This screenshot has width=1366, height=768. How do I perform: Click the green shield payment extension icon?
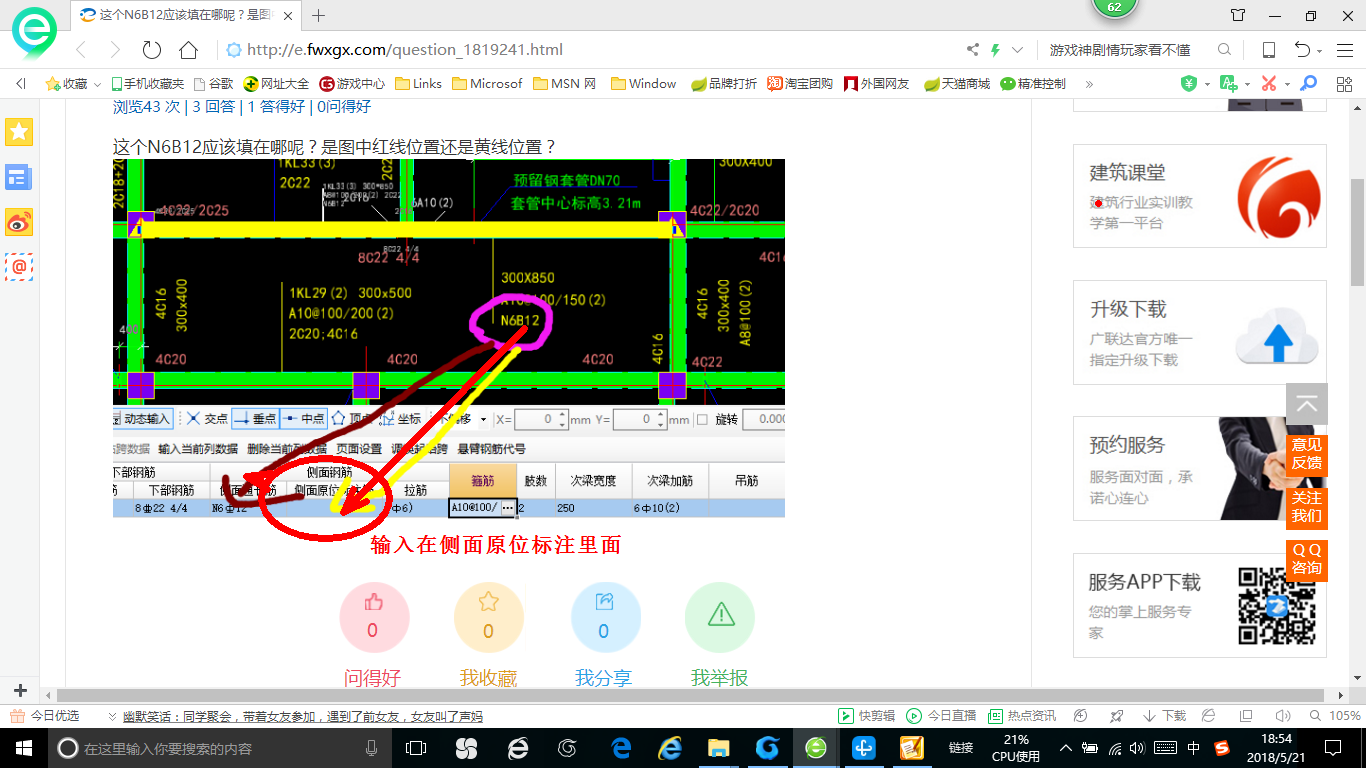(x=1189, y=84)
